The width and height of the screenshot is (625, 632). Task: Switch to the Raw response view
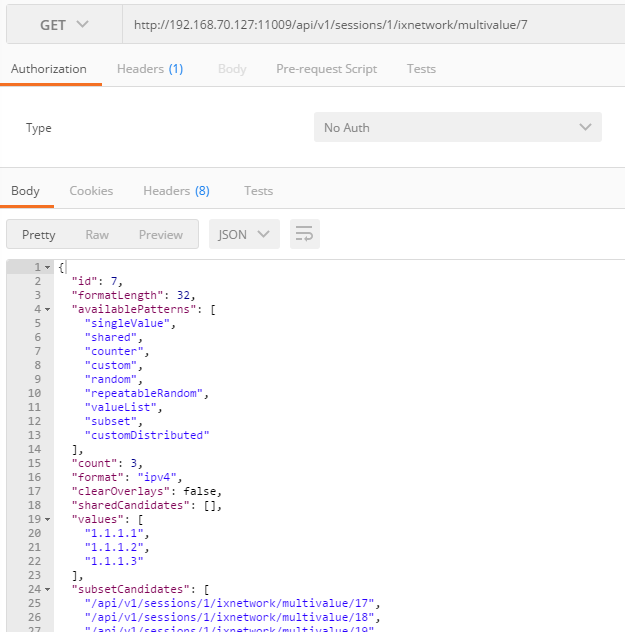97,235
